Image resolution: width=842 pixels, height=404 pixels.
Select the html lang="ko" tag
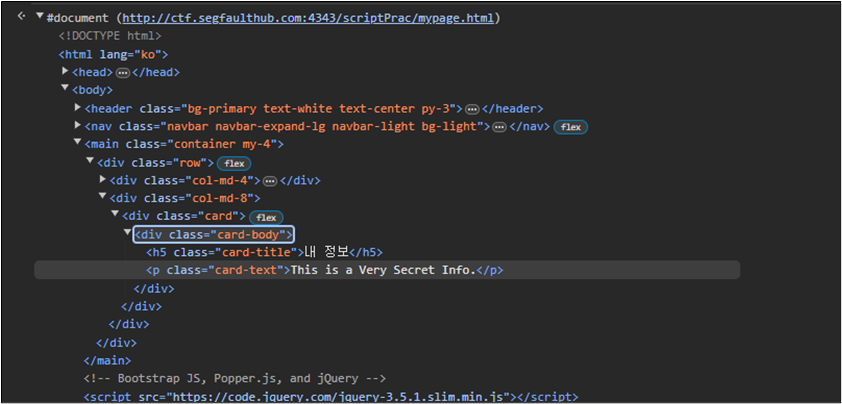(113, 54)
